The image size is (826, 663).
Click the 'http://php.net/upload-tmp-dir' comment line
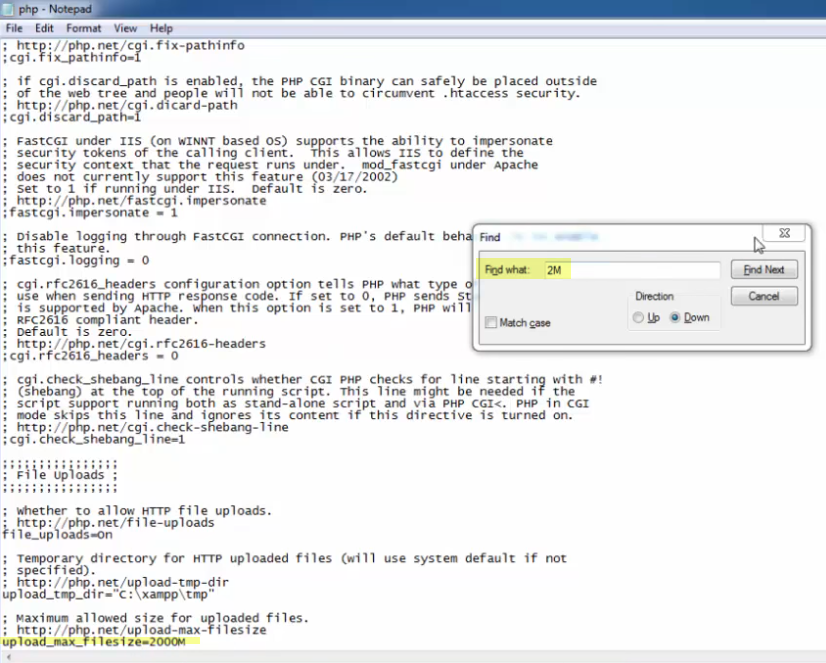[x=115, y=582]
